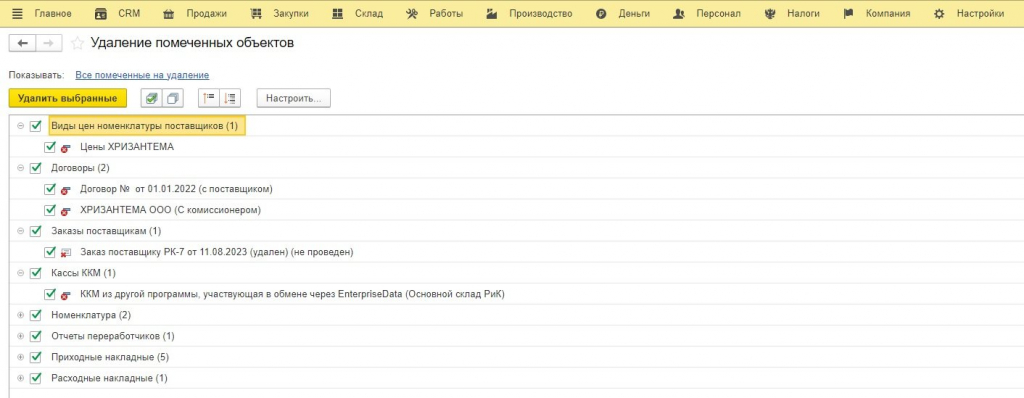Click the Закупки cart icon
This screenshot has height=398, width=1024.
(256, 14)
